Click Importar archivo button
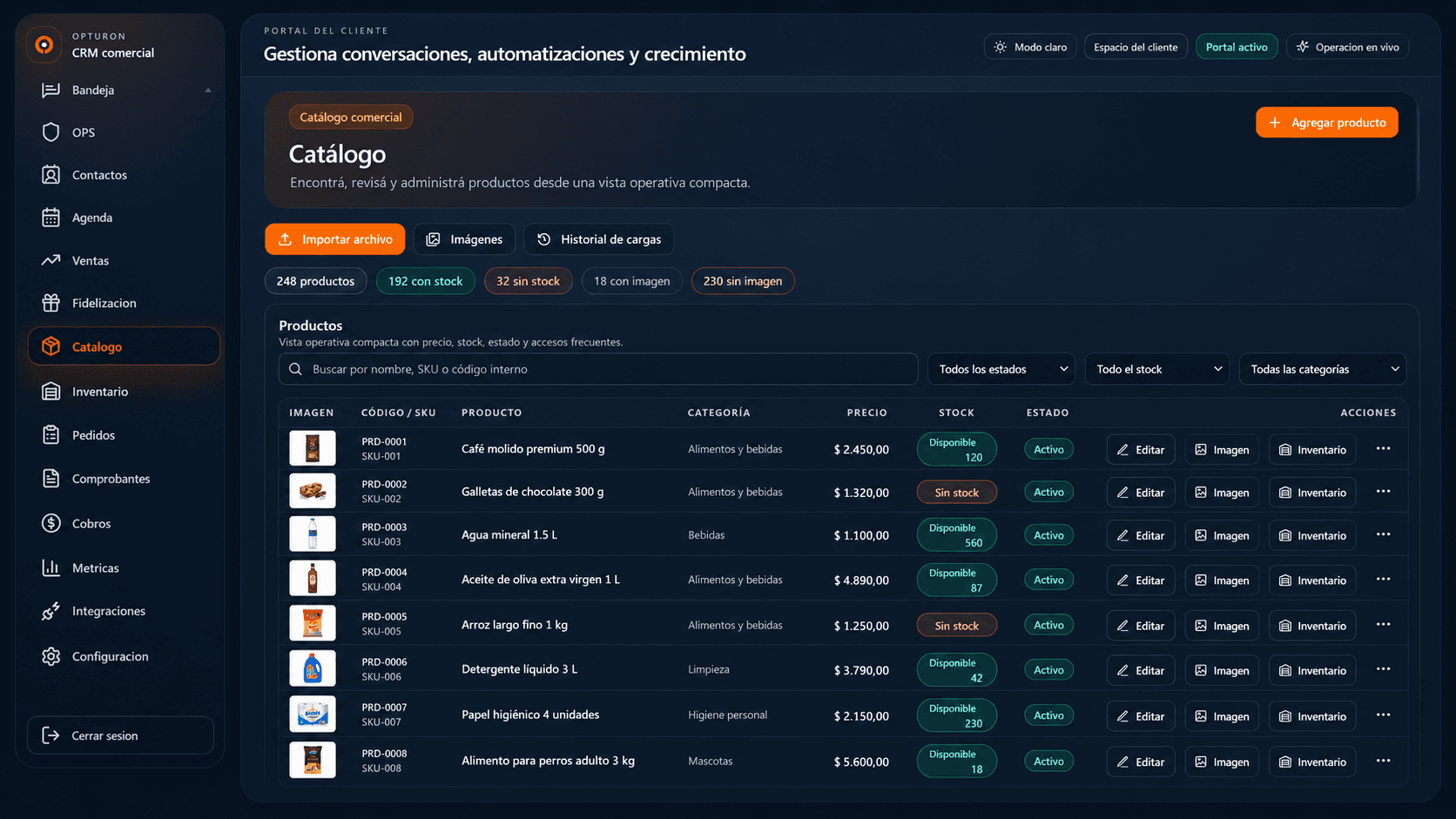Viewport: 1456px width, 819px height. [x=334, y=239]
